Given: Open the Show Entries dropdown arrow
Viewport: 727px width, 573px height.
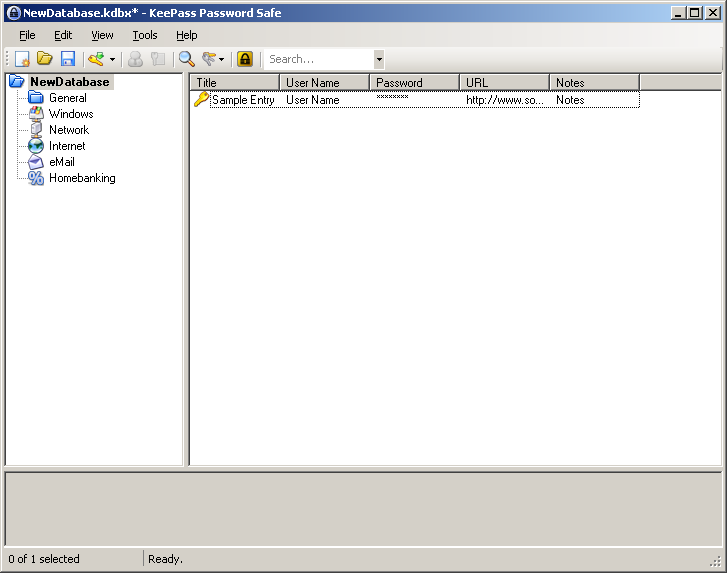Looking at the screenshot, I should [x=222, y=59].
